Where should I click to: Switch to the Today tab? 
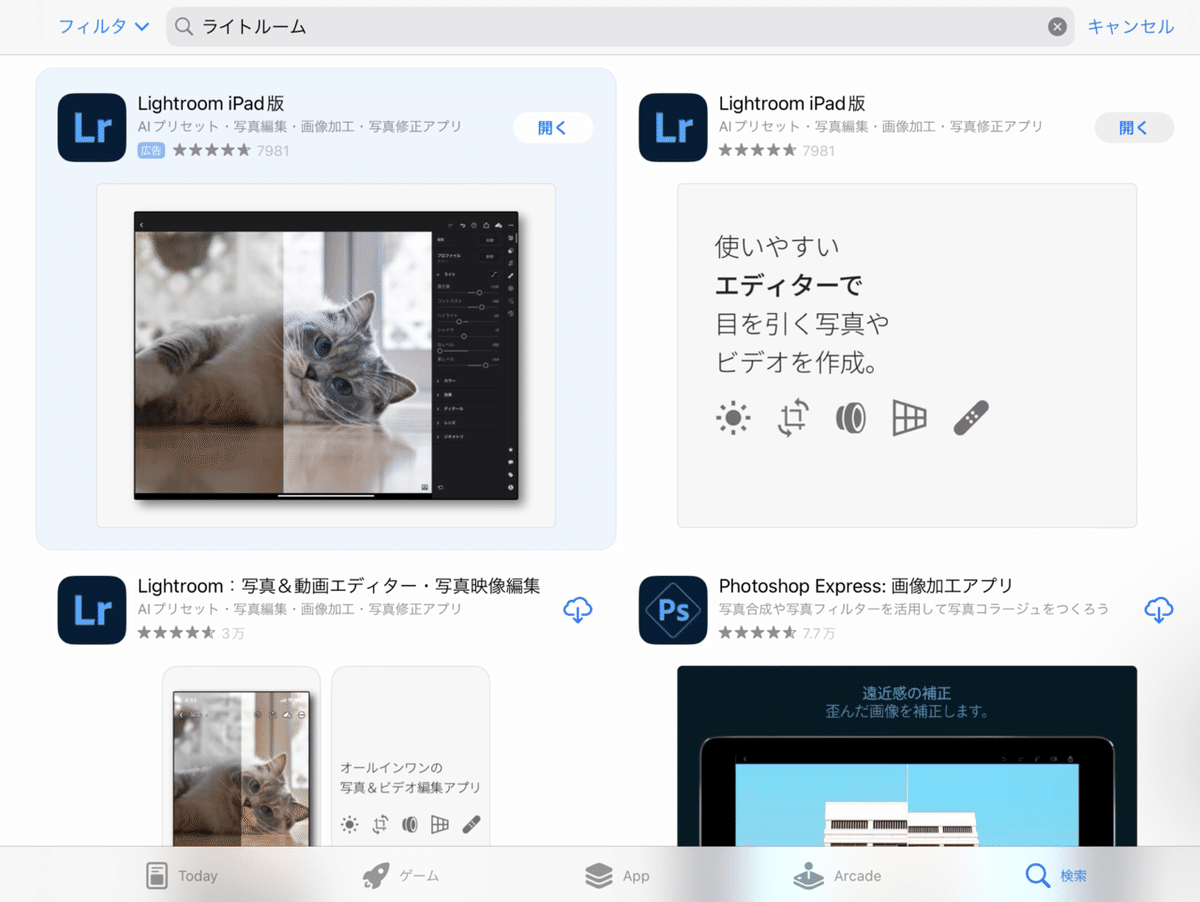pos(182,875)
